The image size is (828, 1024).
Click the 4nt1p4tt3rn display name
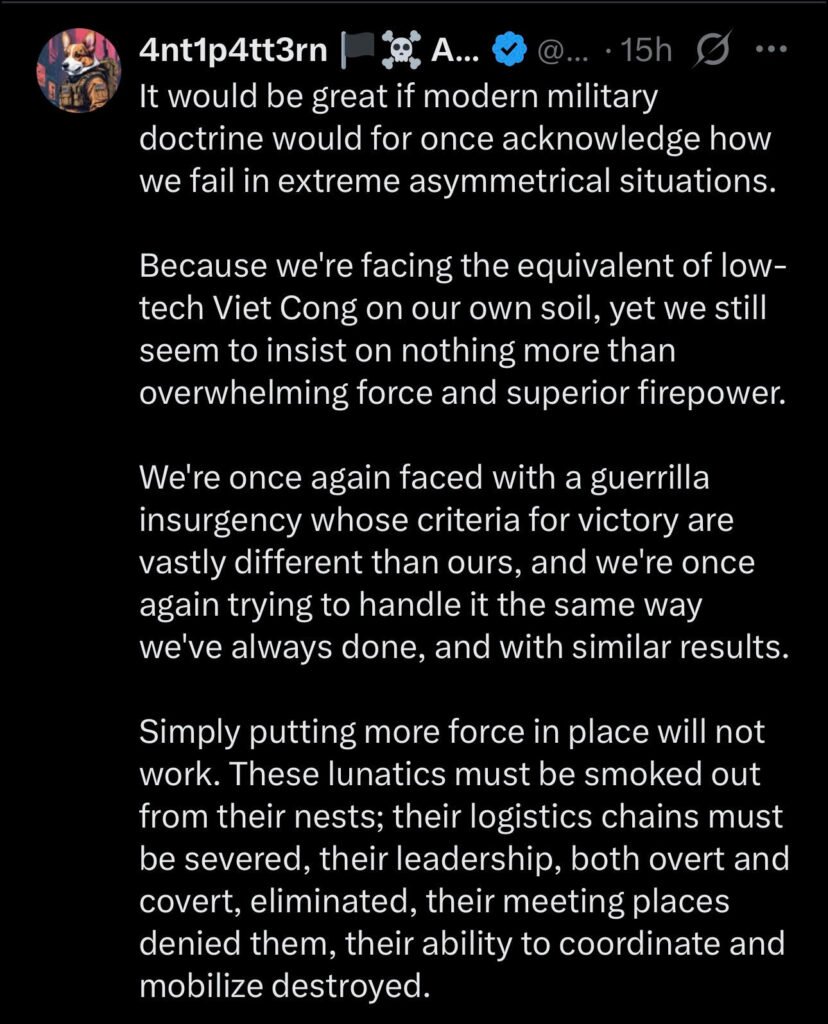[x=234, y=49]
